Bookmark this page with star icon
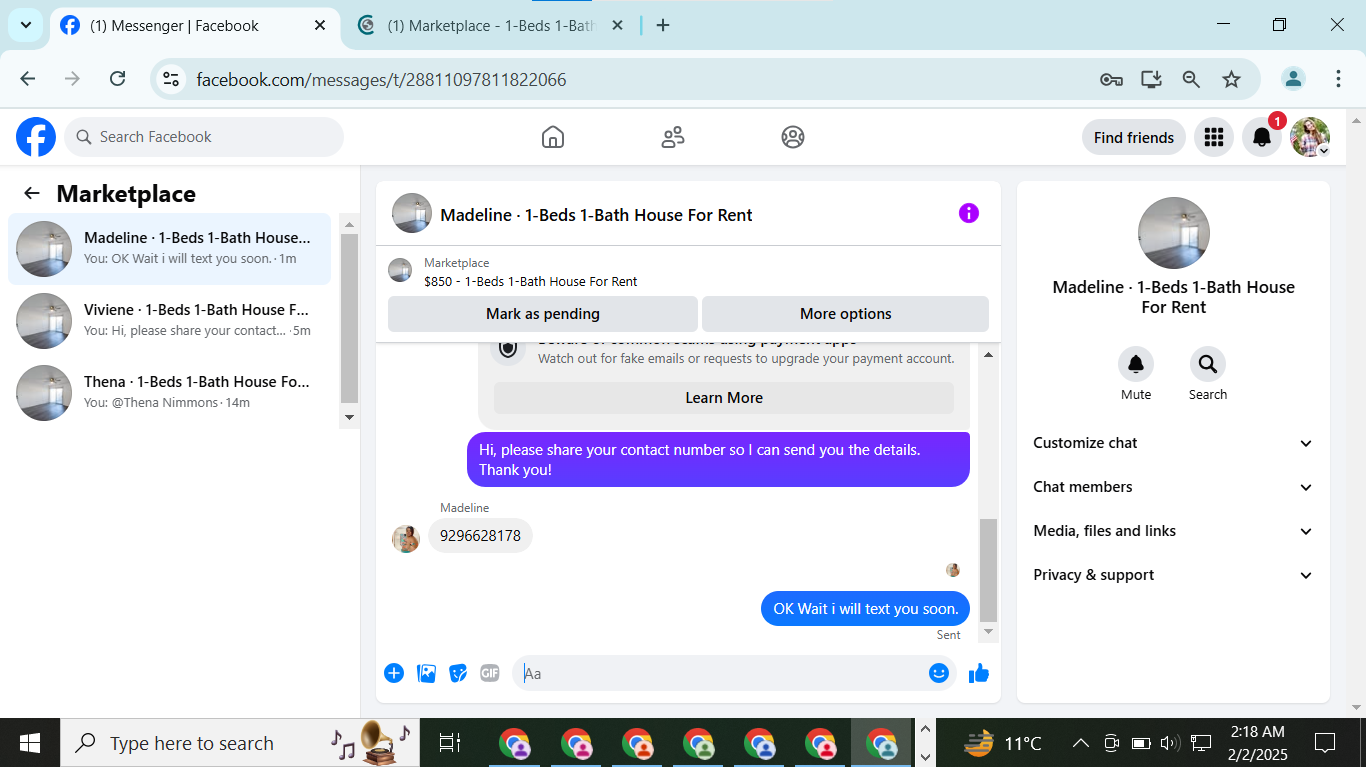 (1231, 79)
